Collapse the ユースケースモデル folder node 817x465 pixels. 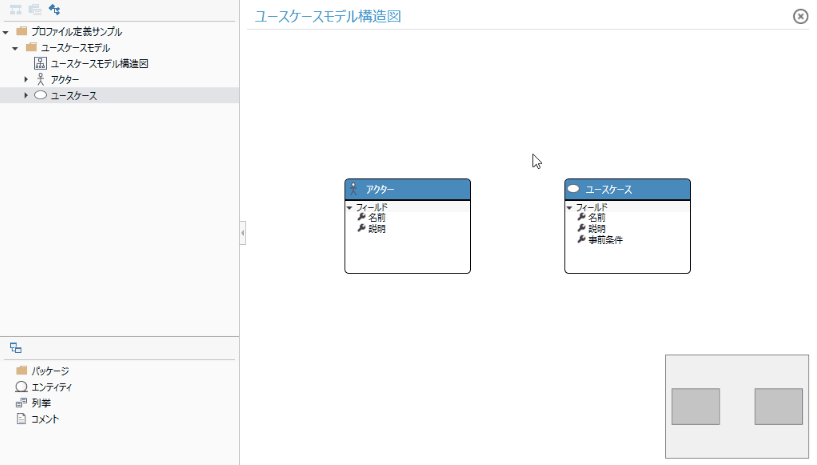point(16,48)
